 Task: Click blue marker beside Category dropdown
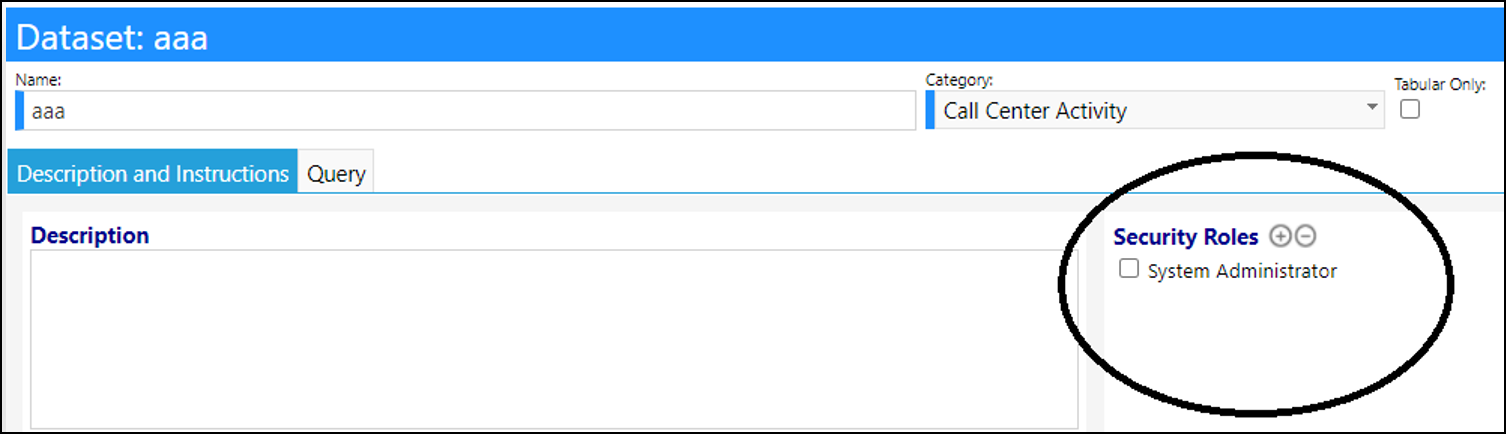coord(930,110)
